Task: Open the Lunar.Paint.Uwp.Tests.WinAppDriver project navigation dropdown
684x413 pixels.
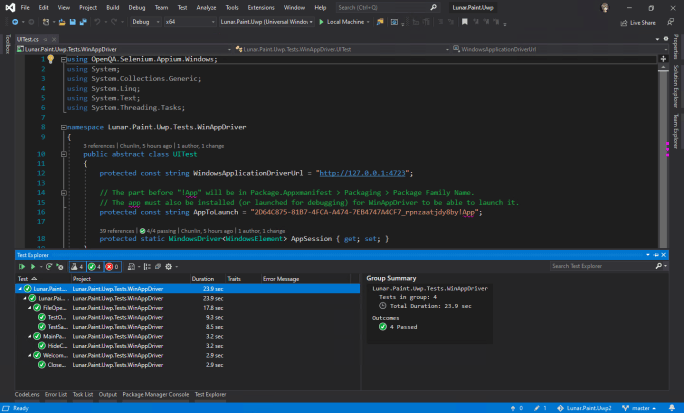Action: (124, 49)
